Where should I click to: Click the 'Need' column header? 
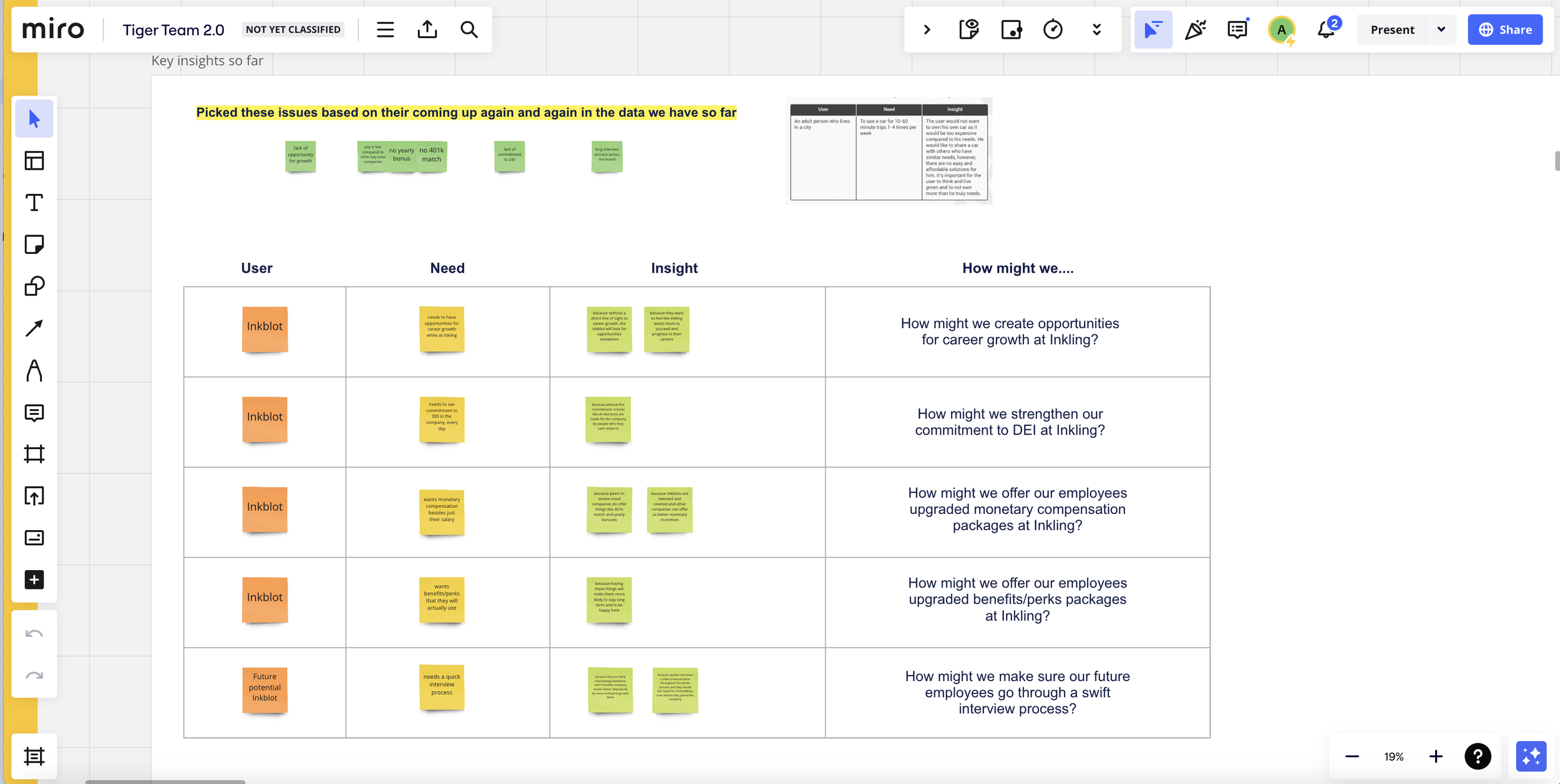pyautogui.click(x=447, y=268)
